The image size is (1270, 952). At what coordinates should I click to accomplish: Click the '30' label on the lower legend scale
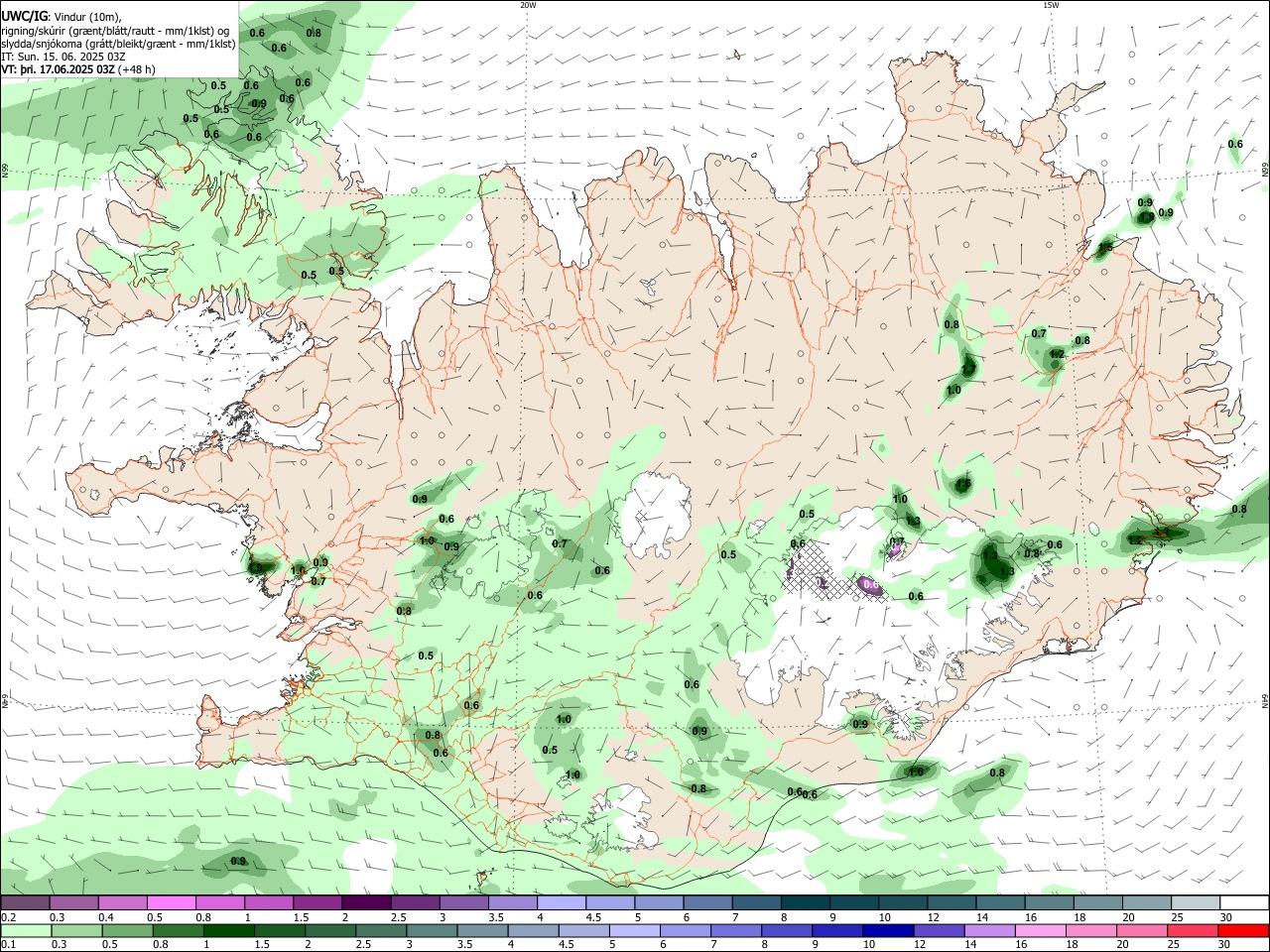tap(1223, 944)
